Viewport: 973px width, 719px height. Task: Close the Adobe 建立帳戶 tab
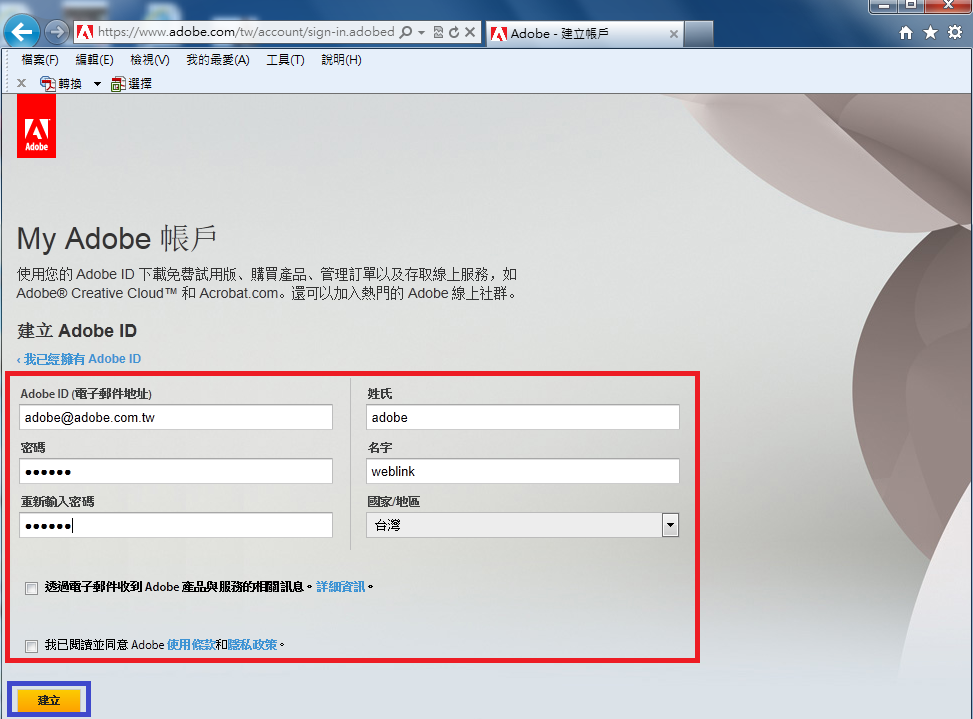point(674,34)
